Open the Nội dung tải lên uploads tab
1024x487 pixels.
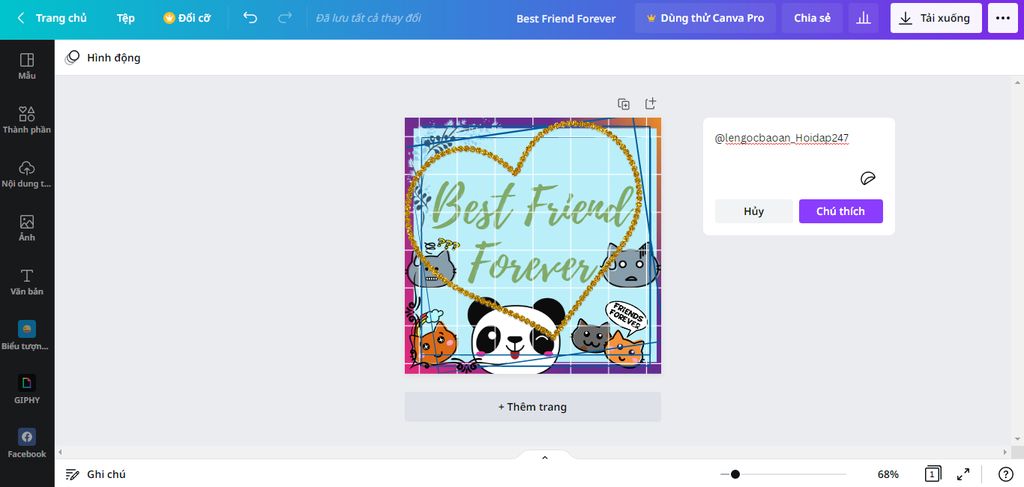coord(27,174)
